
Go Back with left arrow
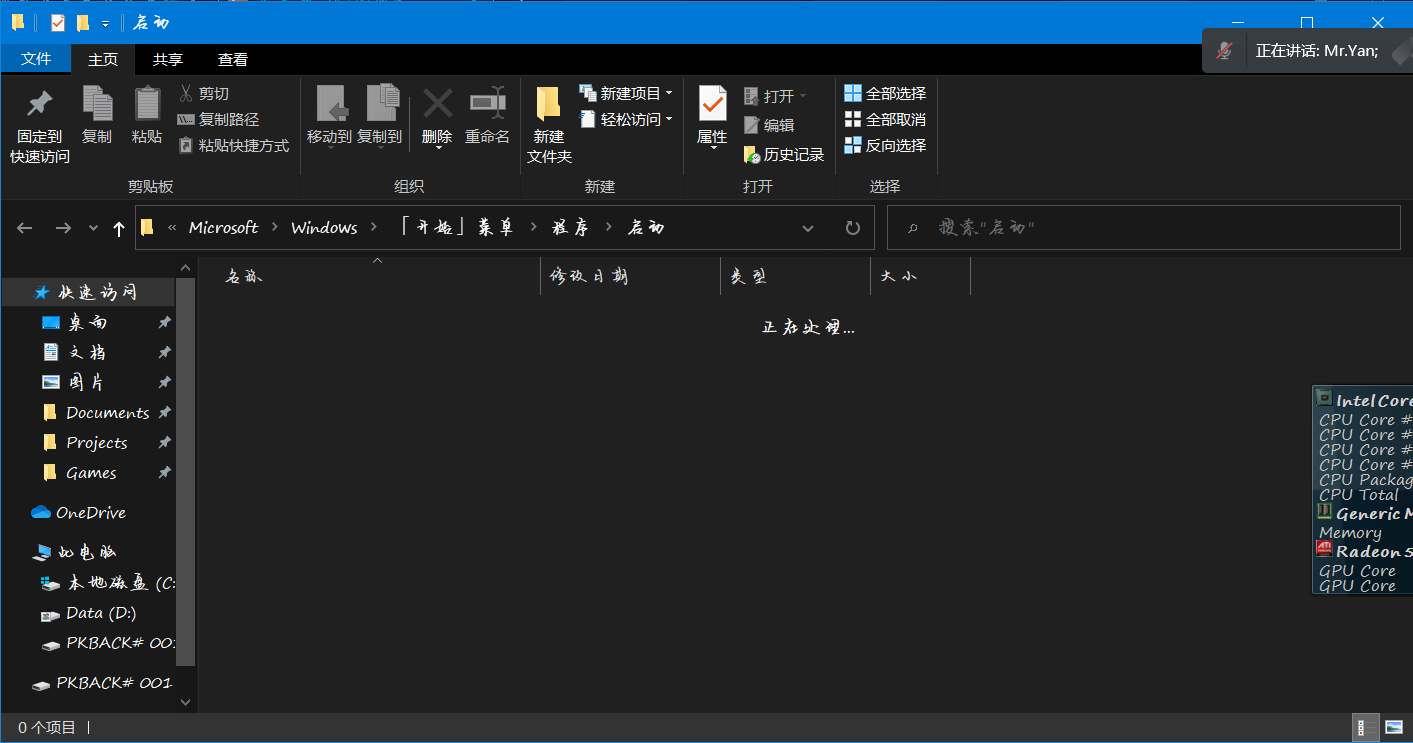click(25, 228)
